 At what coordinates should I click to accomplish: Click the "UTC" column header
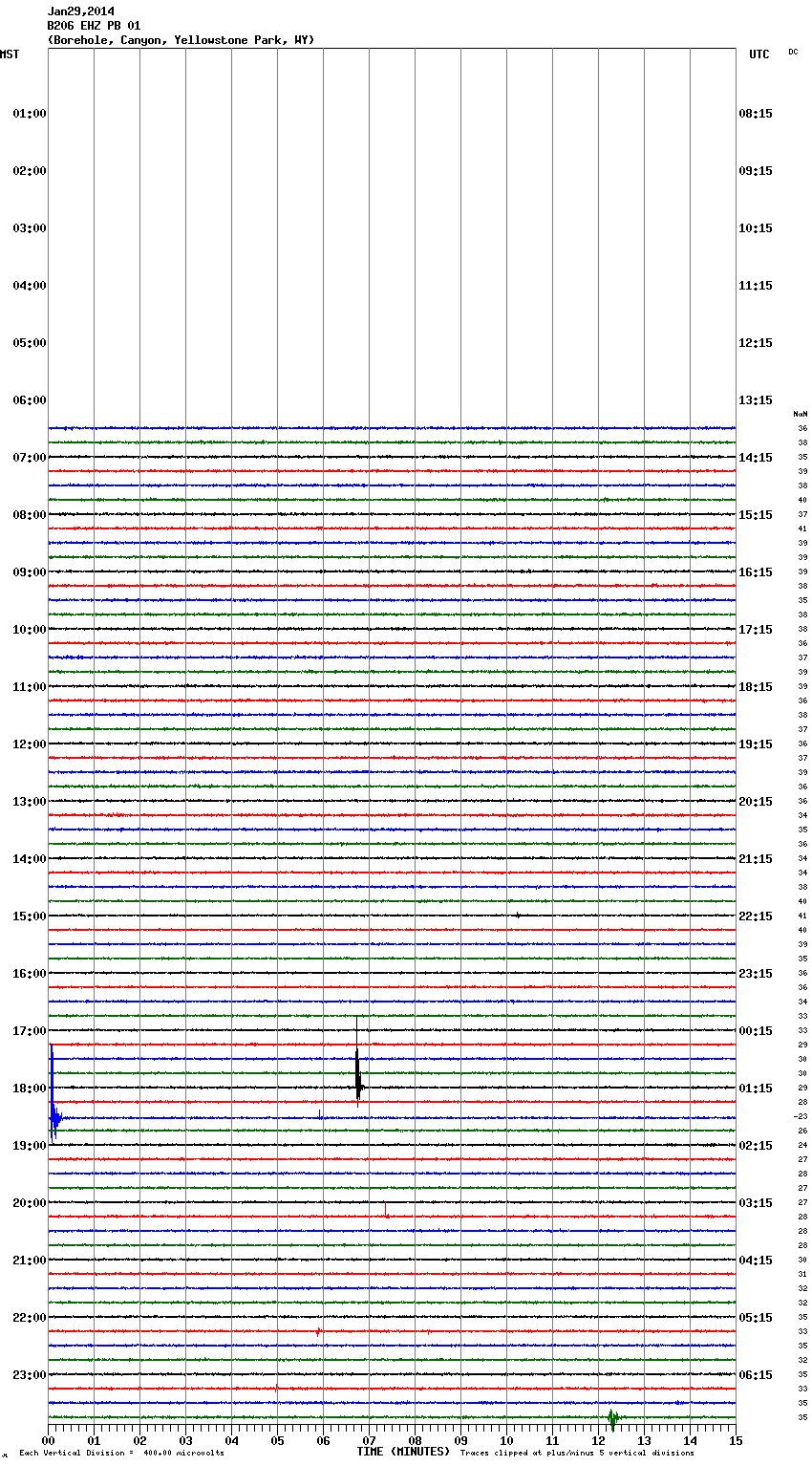pyautogui.click(x=759, y=54)
